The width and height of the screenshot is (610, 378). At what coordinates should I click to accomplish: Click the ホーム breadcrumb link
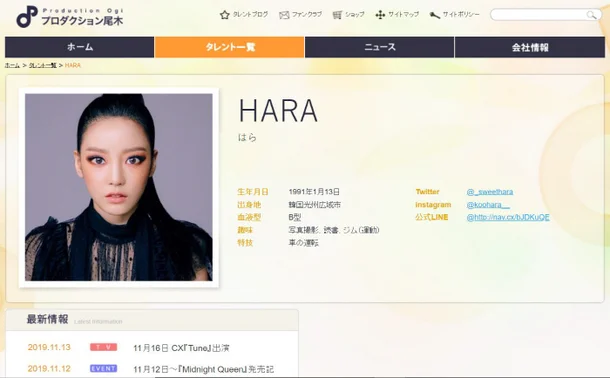pyautogui.click(x=12, y=65)
